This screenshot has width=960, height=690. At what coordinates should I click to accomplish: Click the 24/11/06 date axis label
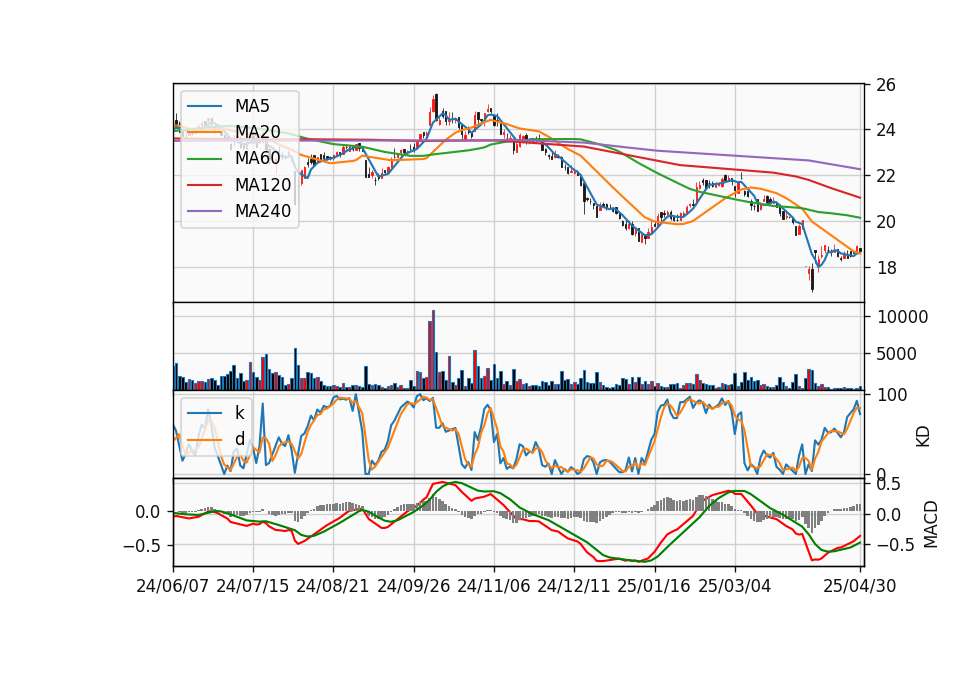click(493, 586)
